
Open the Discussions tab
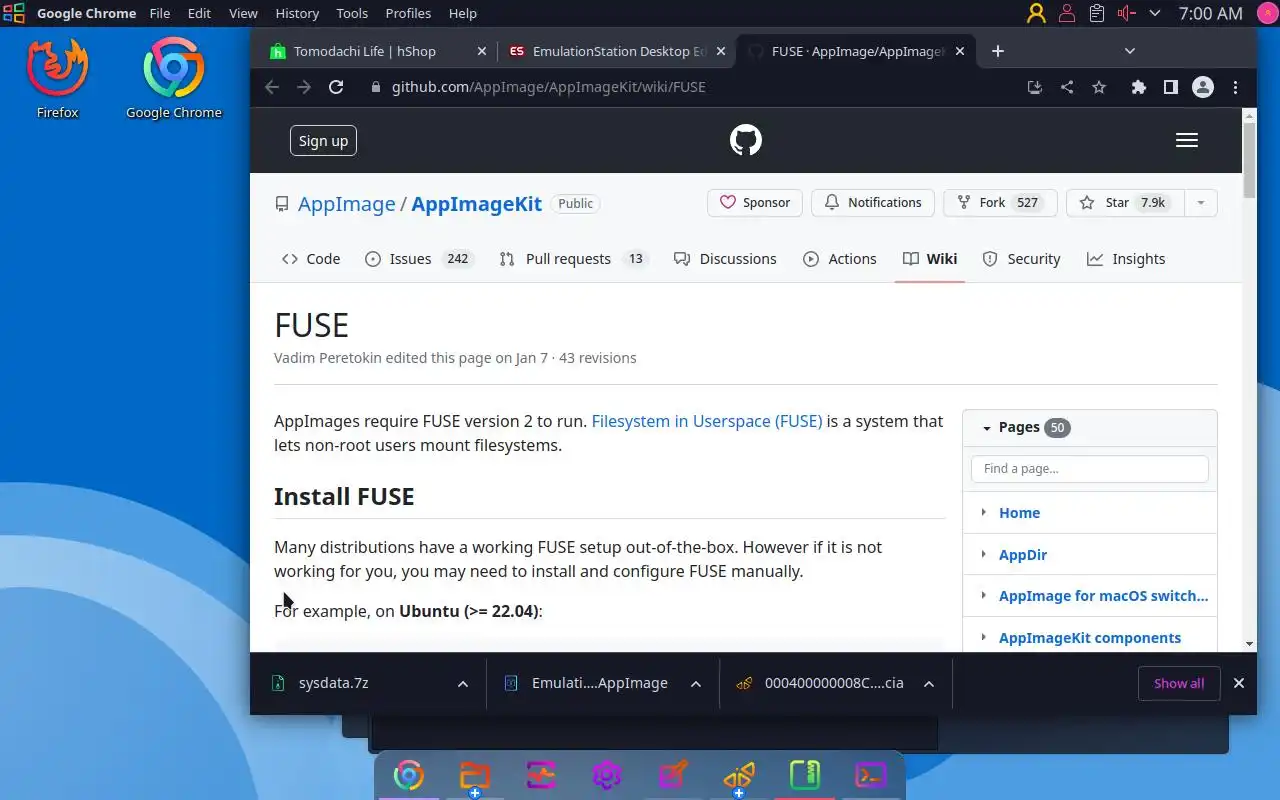725,259
